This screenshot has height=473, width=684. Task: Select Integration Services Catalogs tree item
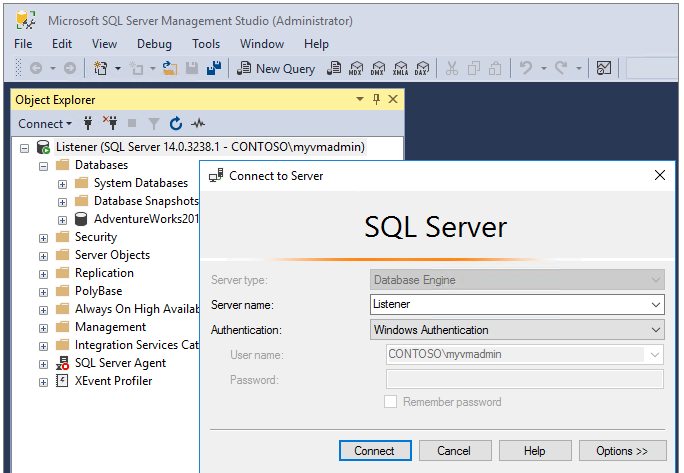click(137, 345)
